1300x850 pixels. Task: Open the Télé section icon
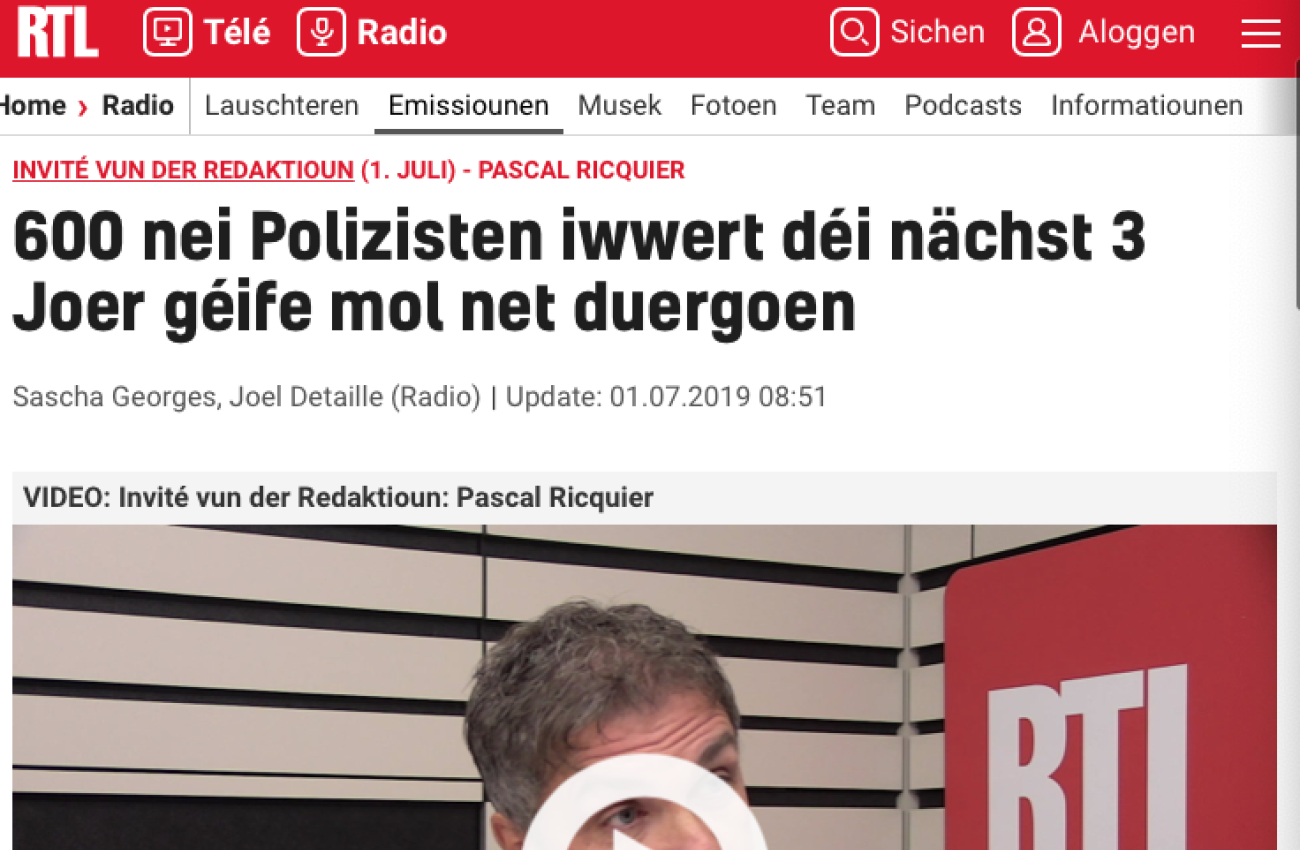pos(167,32)
